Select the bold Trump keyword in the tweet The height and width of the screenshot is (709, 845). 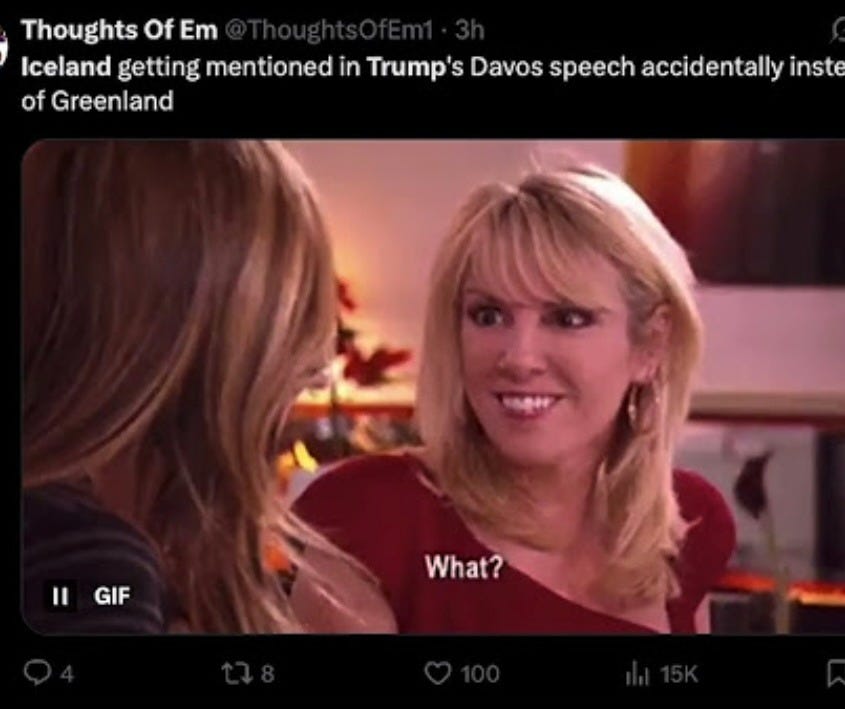click(401, 67)
